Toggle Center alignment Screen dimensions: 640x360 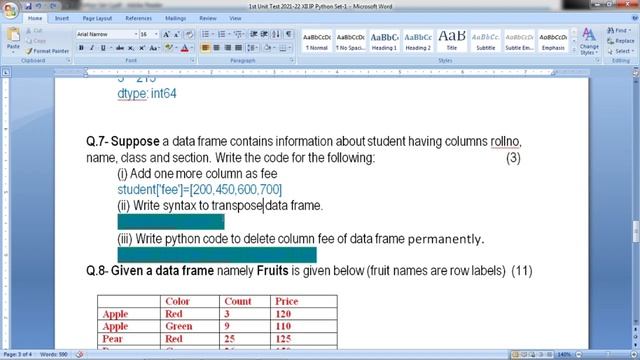coord(216,48)
